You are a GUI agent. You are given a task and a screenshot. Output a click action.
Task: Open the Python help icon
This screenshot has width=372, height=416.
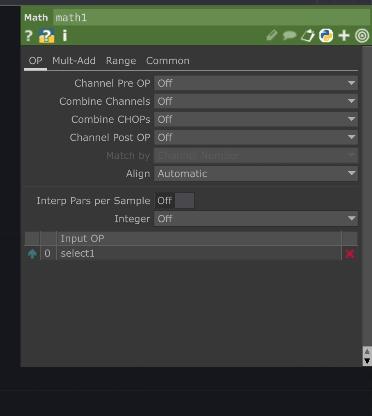(x=47, y=36)
